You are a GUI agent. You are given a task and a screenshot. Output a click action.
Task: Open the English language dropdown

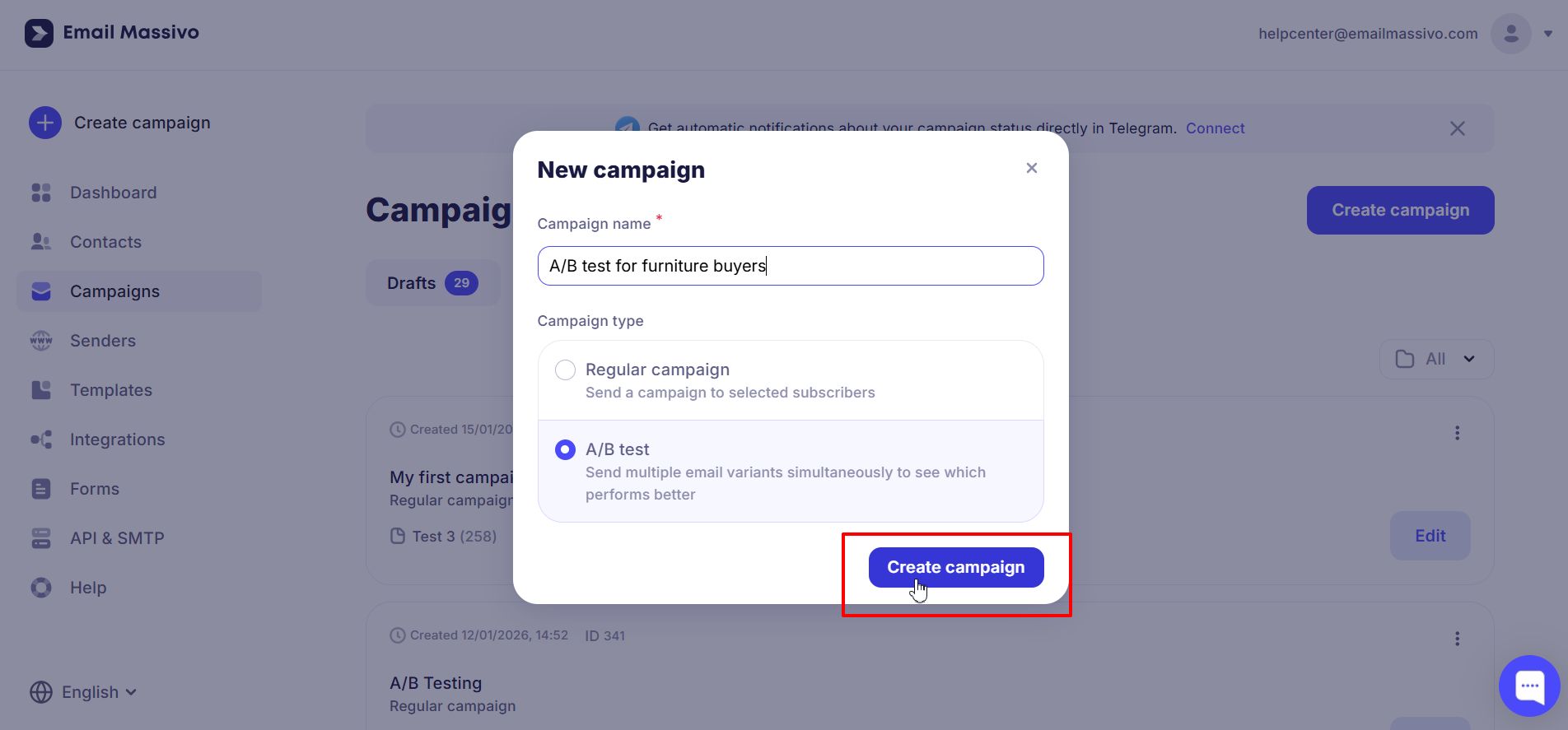pos(83,692)
